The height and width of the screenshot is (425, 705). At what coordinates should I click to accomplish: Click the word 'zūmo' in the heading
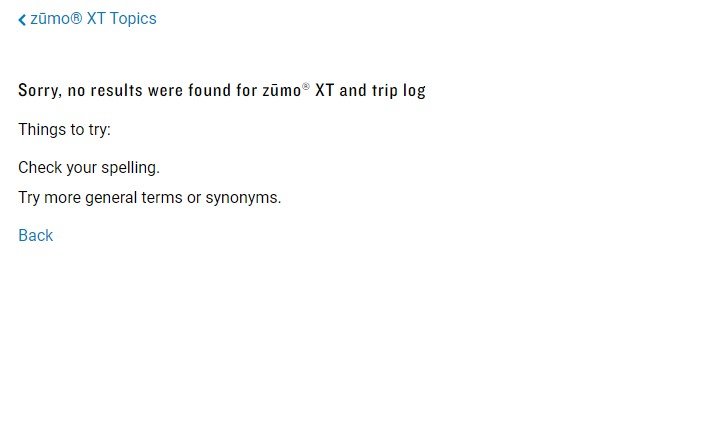[282, 90]
